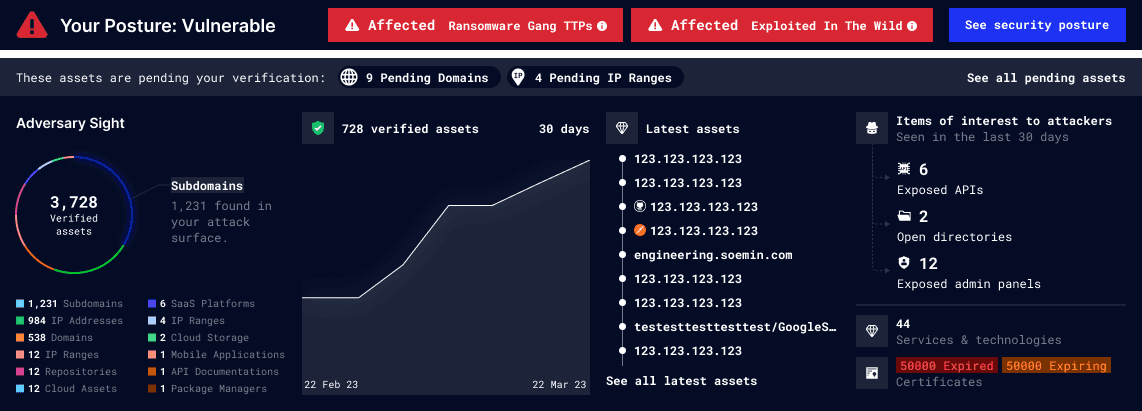
Task: Select the 1 Package Managers legend entry
Action: 207,388
